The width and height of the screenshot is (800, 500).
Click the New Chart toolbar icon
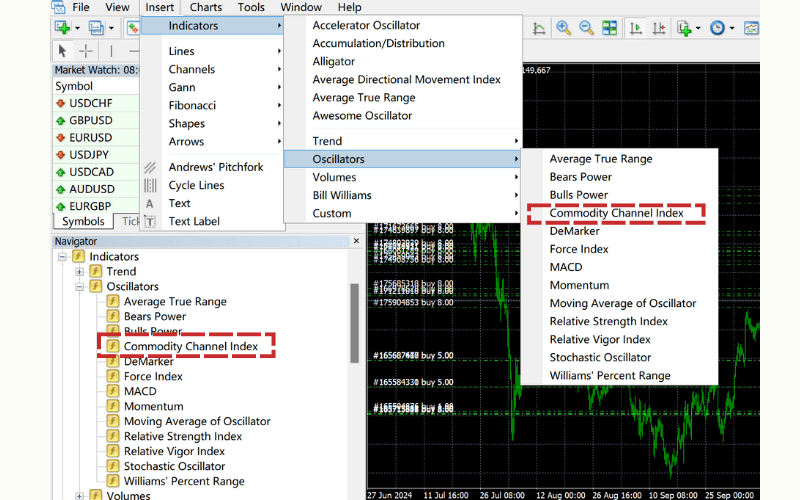[x=63, y=29]
